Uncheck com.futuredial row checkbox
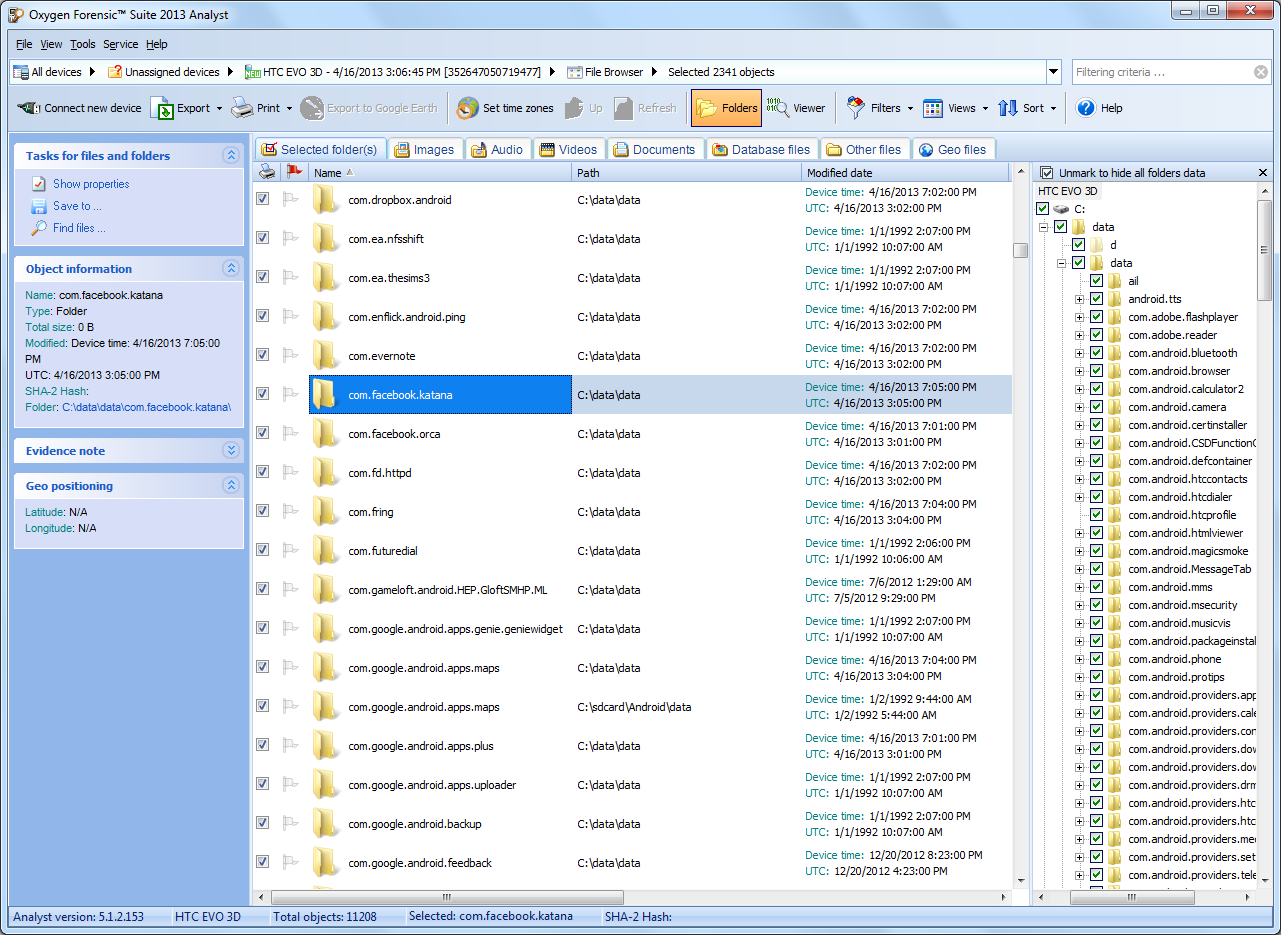 [x=262, y=550]
